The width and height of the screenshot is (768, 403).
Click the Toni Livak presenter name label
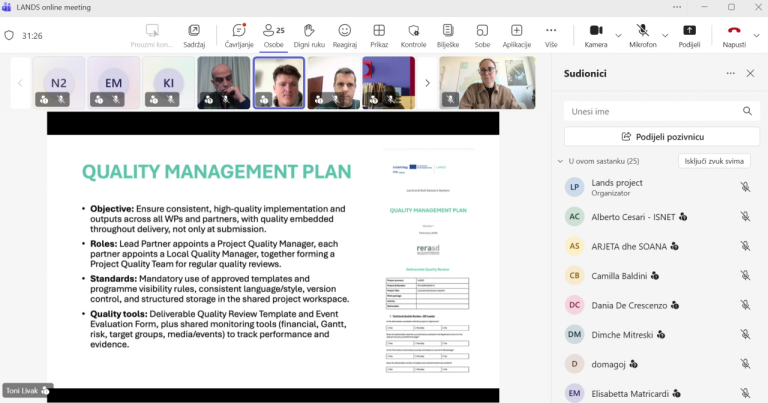click(27, 390)
